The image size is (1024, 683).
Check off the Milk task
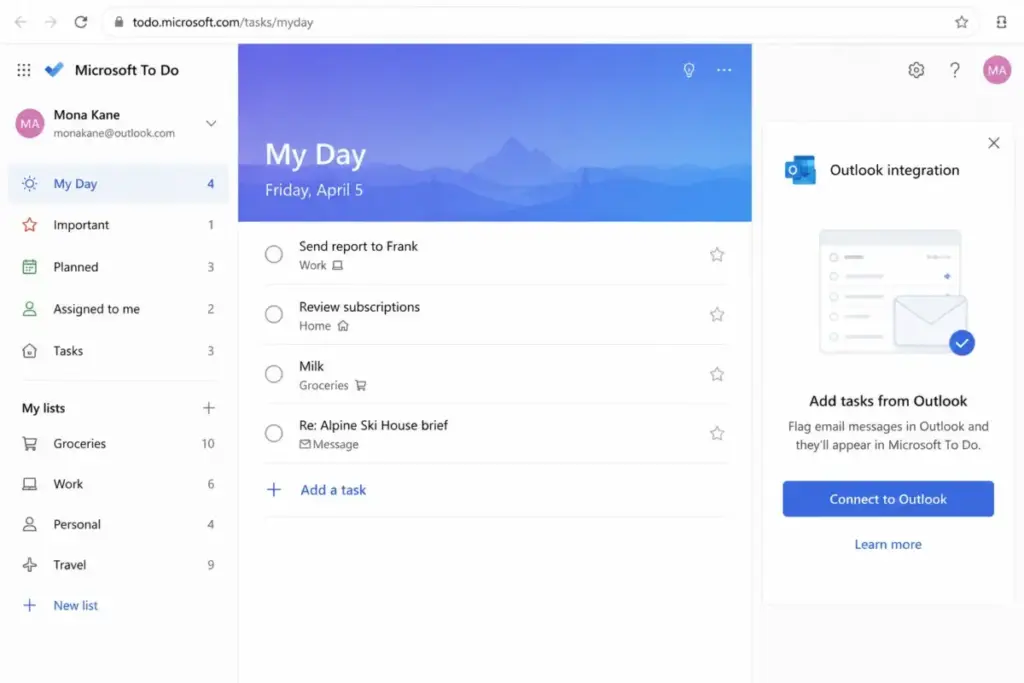[x=274, y=374]
